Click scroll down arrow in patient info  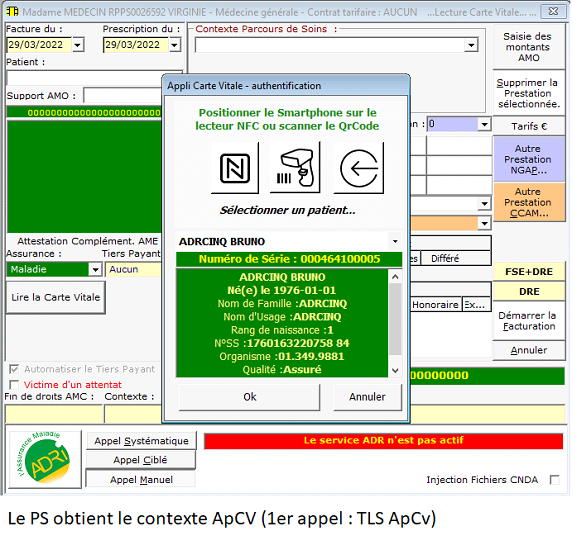[x=395, y=371]
